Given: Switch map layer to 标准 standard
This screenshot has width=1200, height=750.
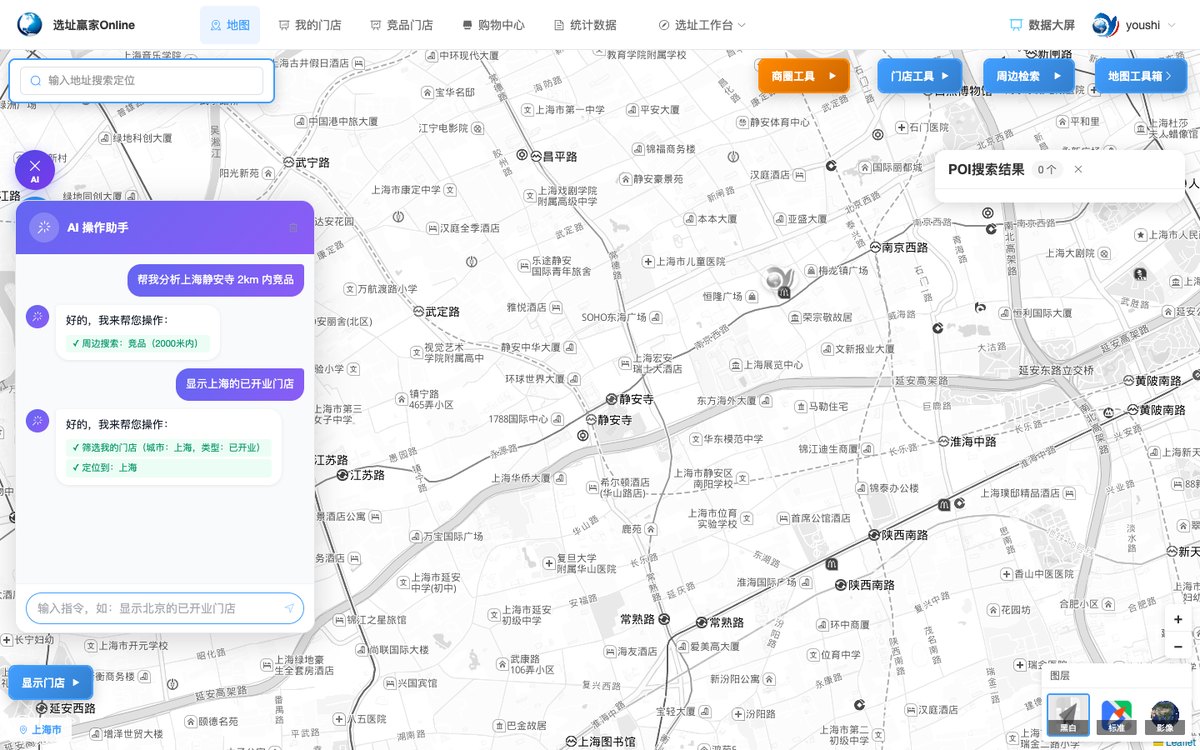Looking at the screenshot, I should tap(1116, 715).
